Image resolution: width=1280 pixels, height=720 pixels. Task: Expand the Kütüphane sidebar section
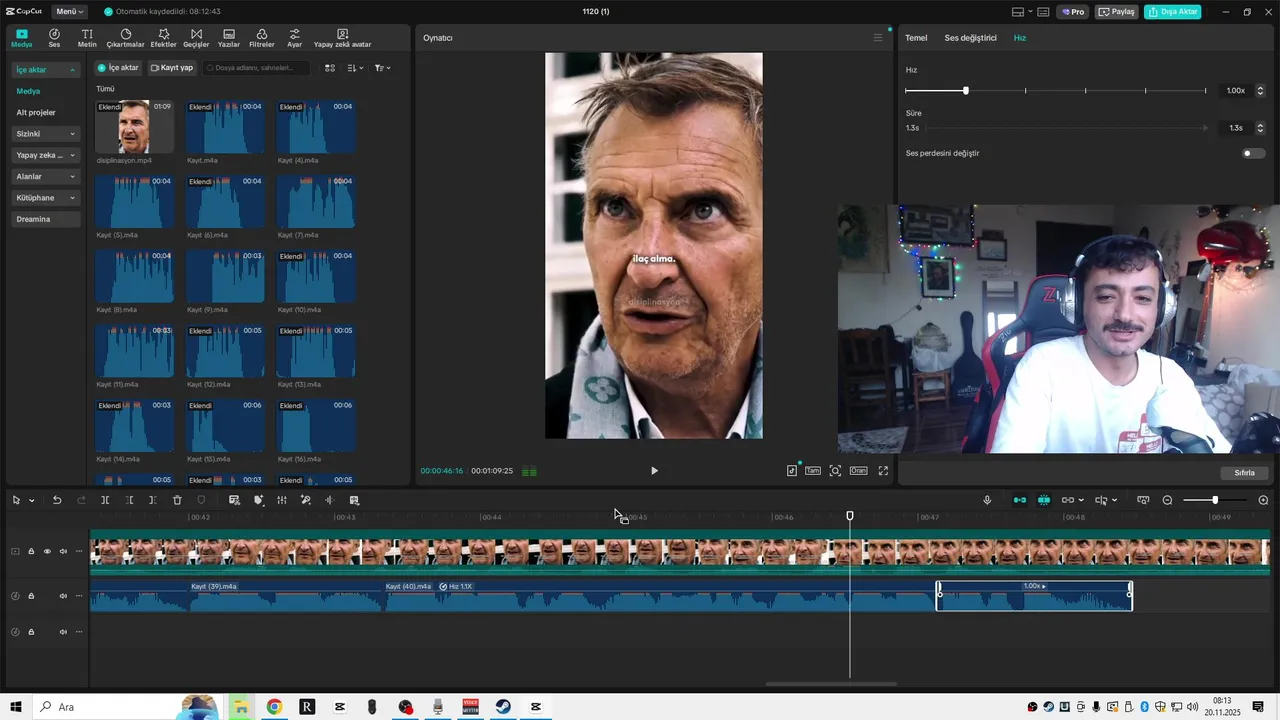[x=46, y=198]
